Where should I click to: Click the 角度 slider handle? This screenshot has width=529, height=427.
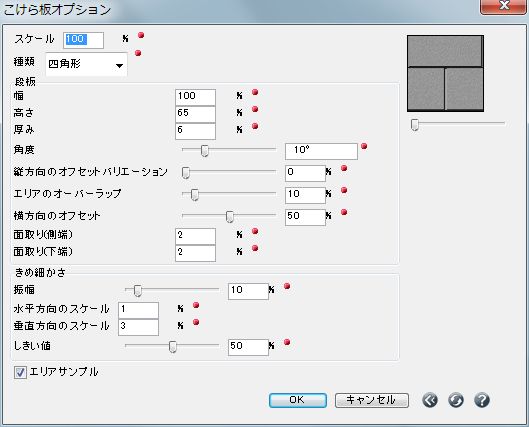(204, 150)
